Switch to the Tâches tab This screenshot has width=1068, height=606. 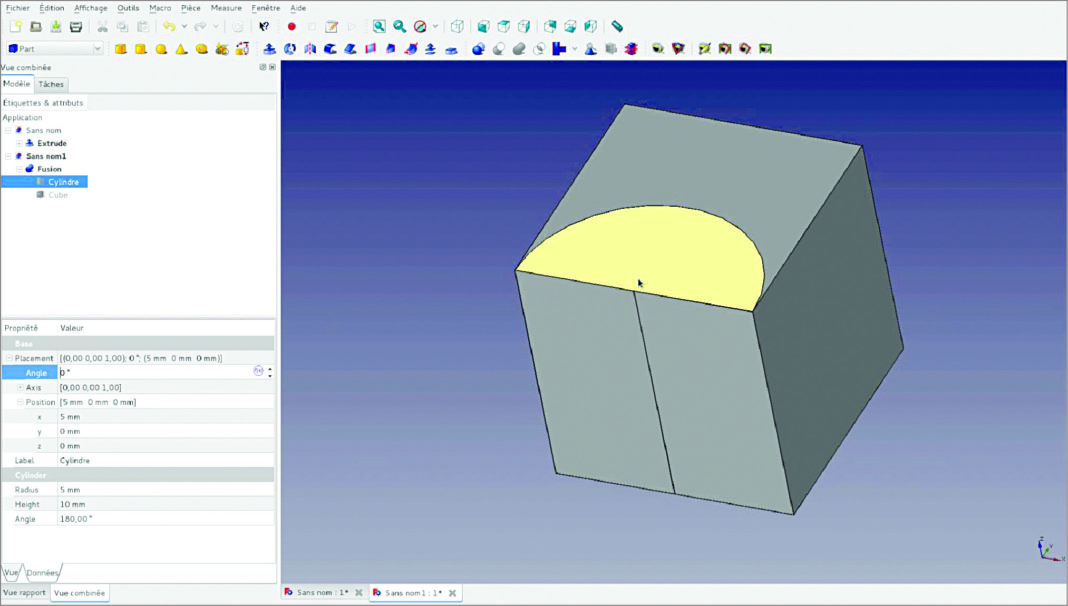(51, 84)
